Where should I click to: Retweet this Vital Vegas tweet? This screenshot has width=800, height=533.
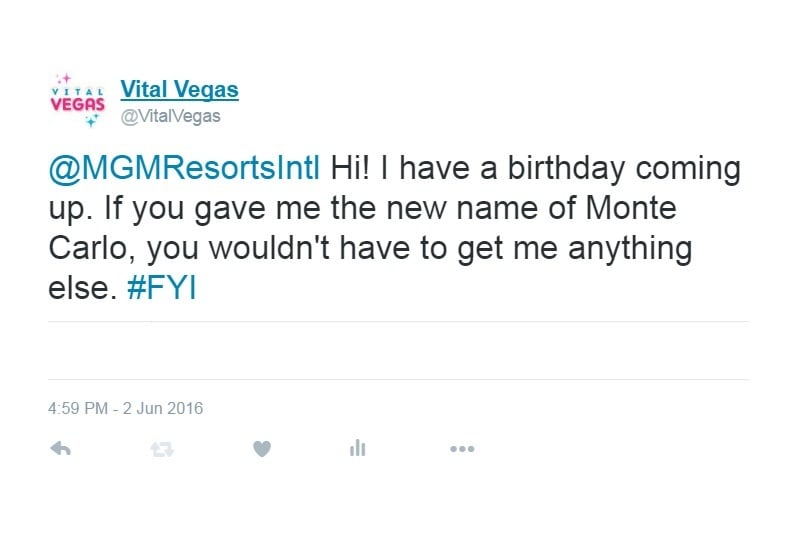162,449
